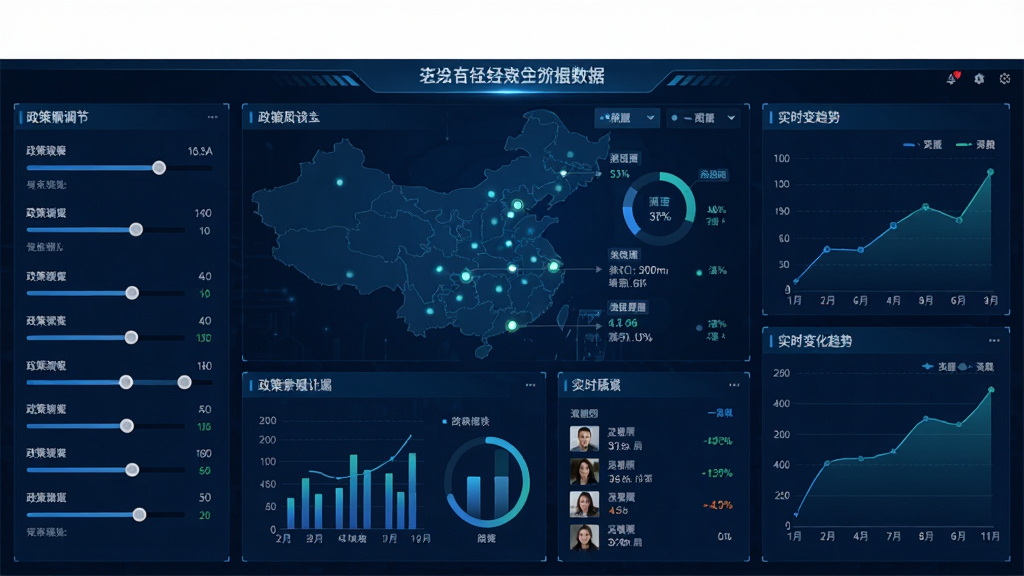The height and width of the screenshot is (576, 1024).
Task: Click the glowing marker on the south coast of the map
Action: (x=512, y=325)
